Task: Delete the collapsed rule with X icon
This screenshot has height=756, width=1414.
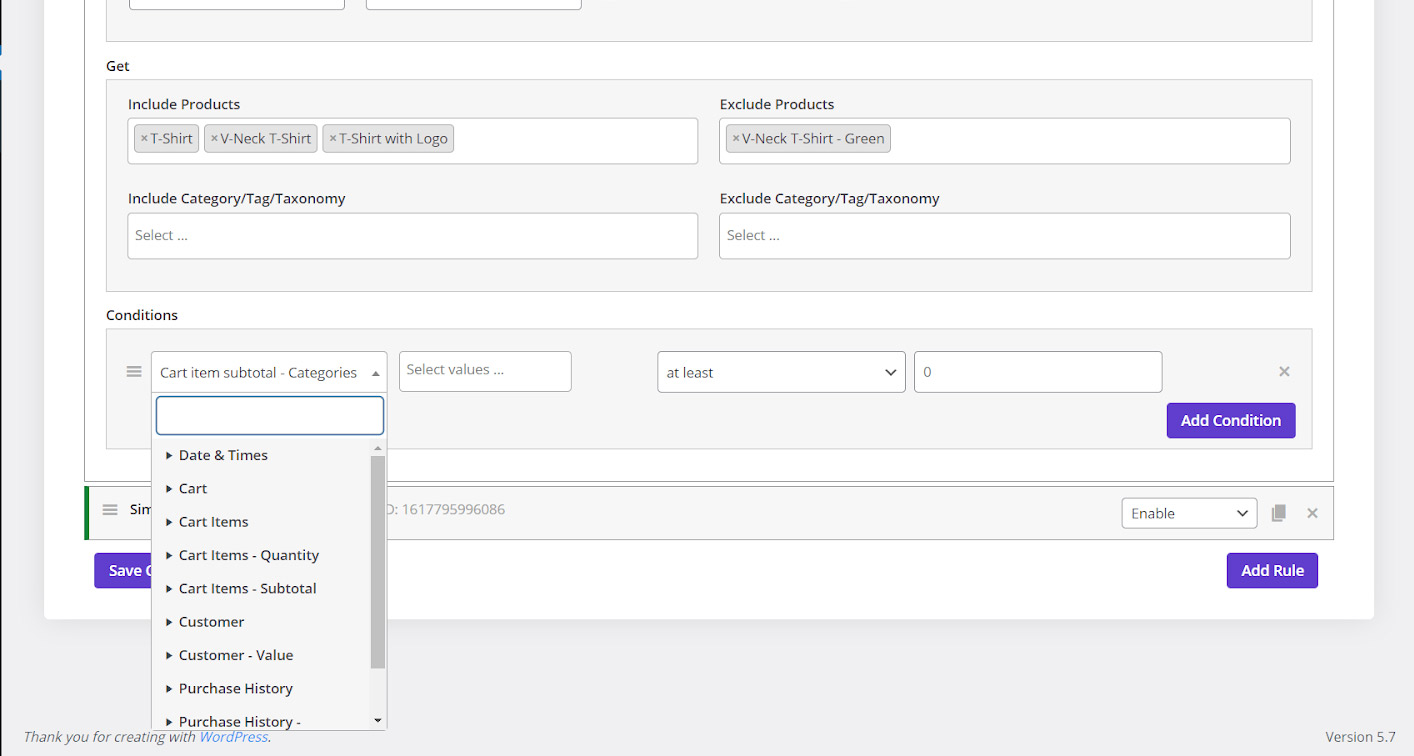Action: [x=1312, y=513]
